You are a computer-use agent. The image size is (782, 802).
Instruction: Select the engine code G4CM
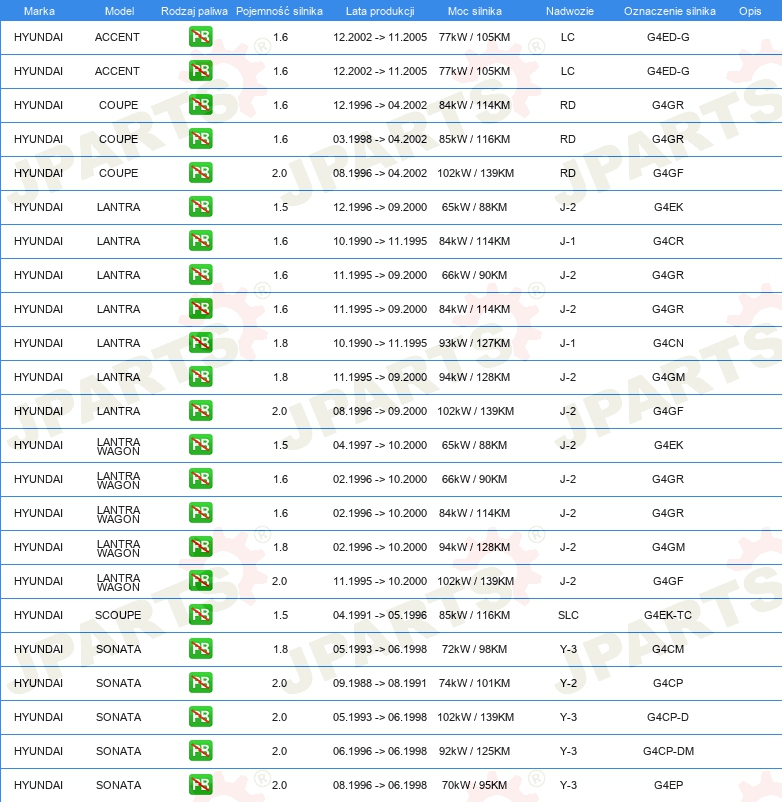[668, 649]
